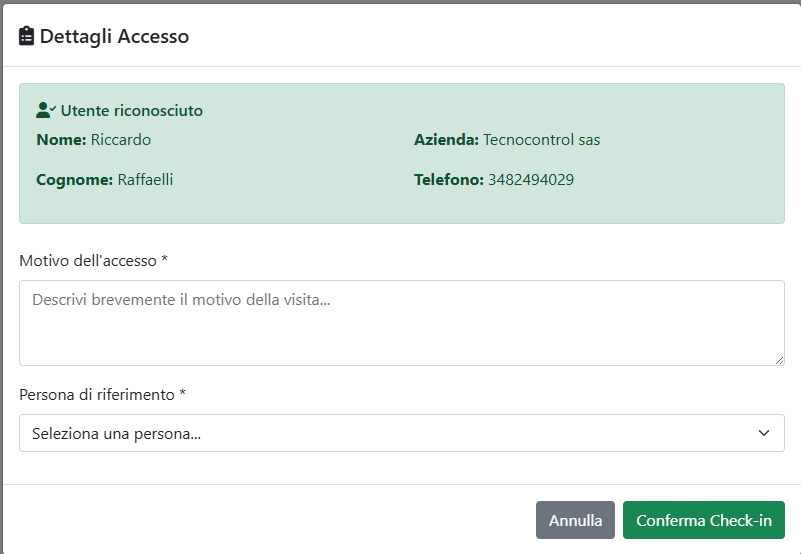The width and height of the screenshot is (801, 554).
Task: Open the Persona di riferimento dropdown
Action: tap(401, 433)
